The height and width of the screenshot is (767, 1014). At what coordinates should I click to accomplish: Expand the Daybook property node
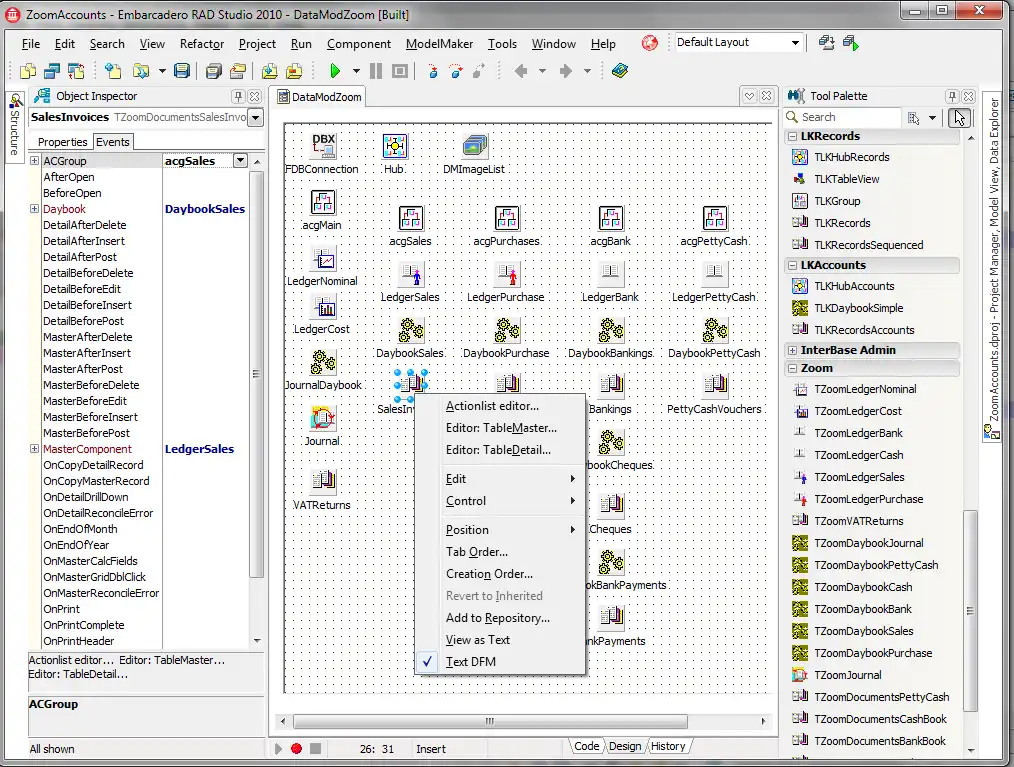pos(34,208)
